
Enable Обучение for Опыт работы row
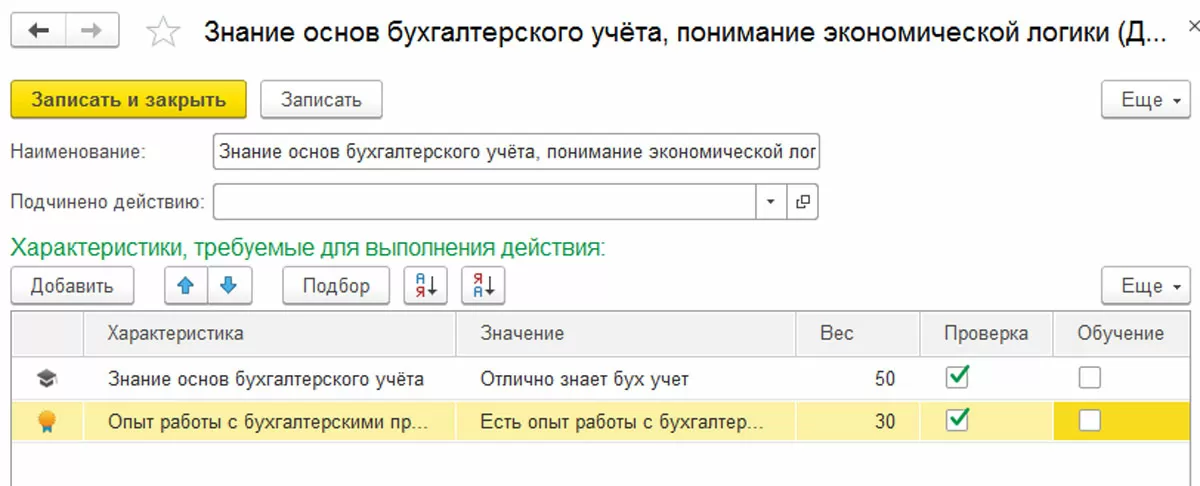(1089, 421)
